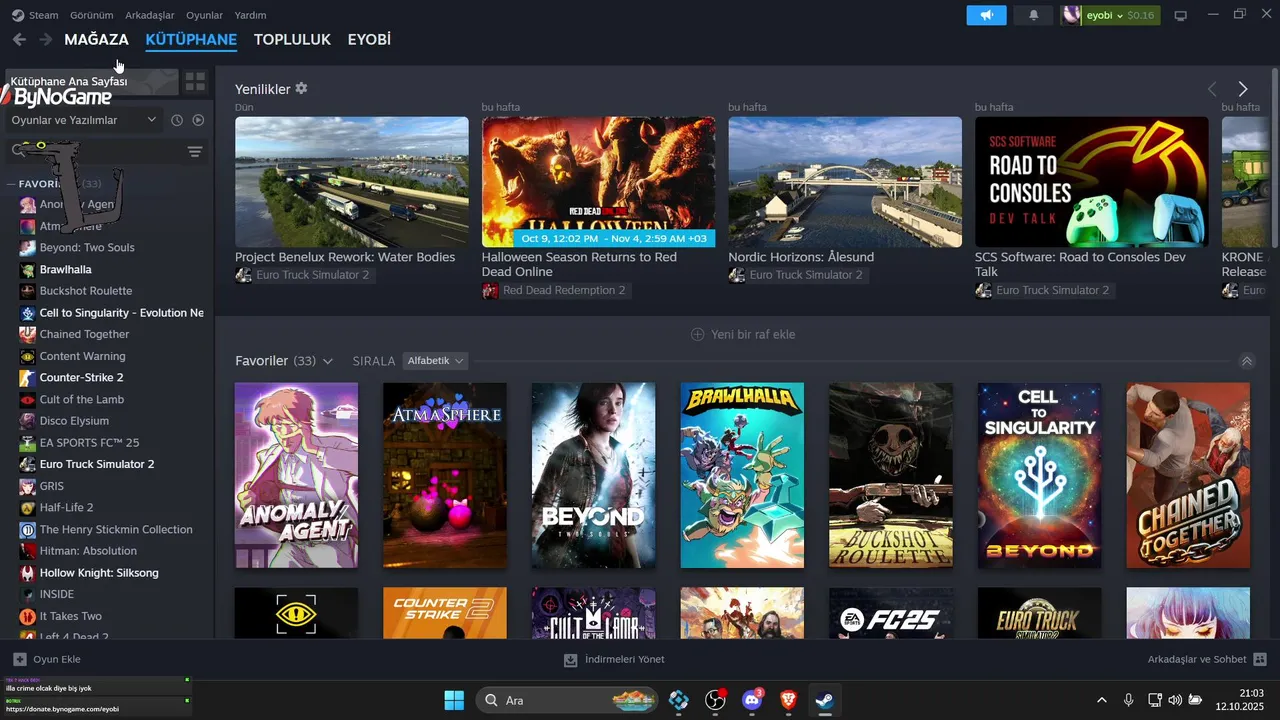This screenshot has height=720, width=1280.
Task: Open the friends and chat icon
Action: coord(1260,659)
